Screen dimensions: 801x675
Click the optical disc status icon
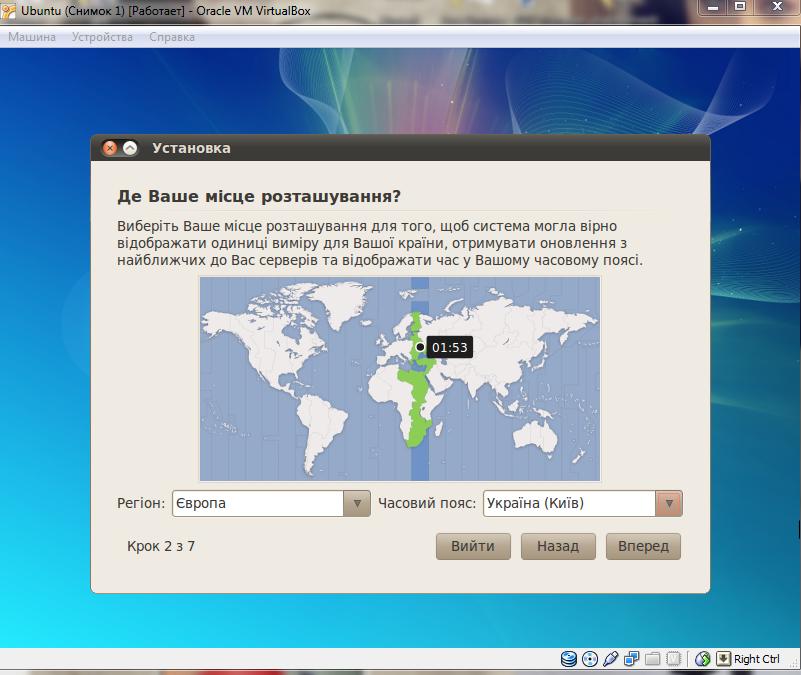pos(590,659)
